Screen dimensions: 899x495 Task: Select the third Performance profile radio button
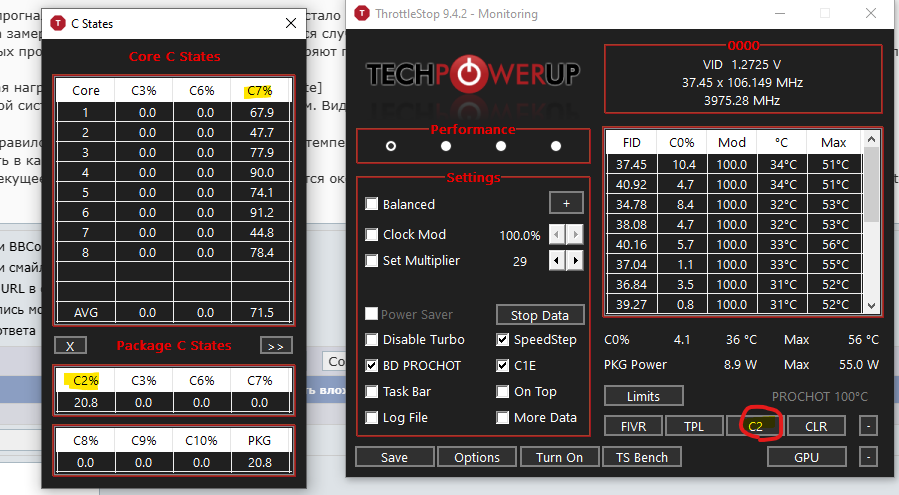(x=501, y=146)
